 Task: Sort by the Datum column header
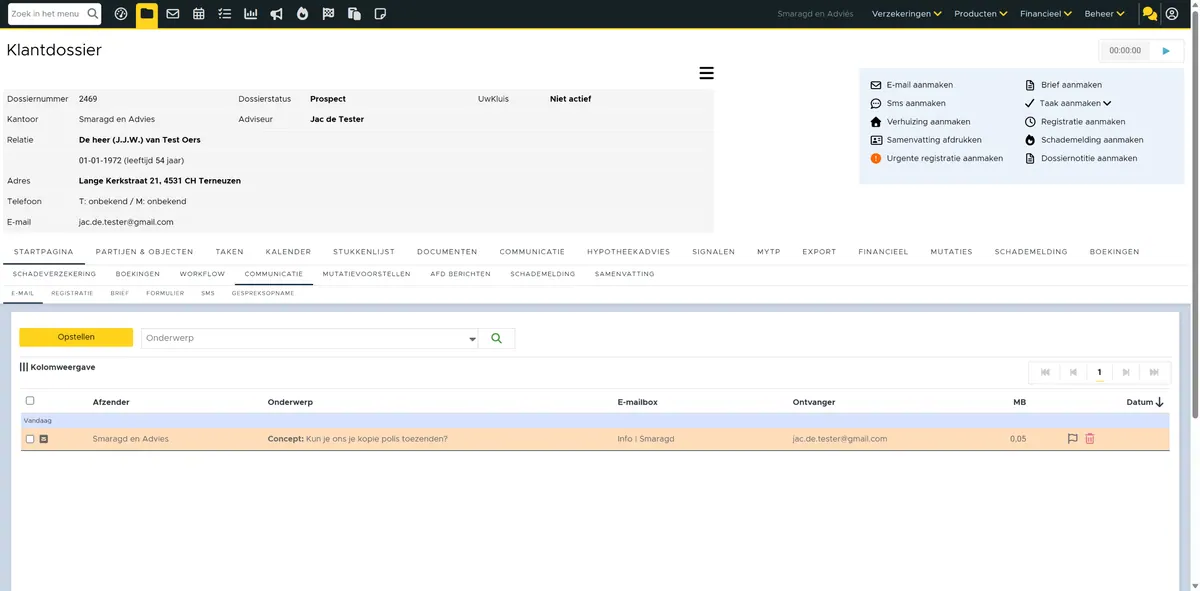(1145, 402)
